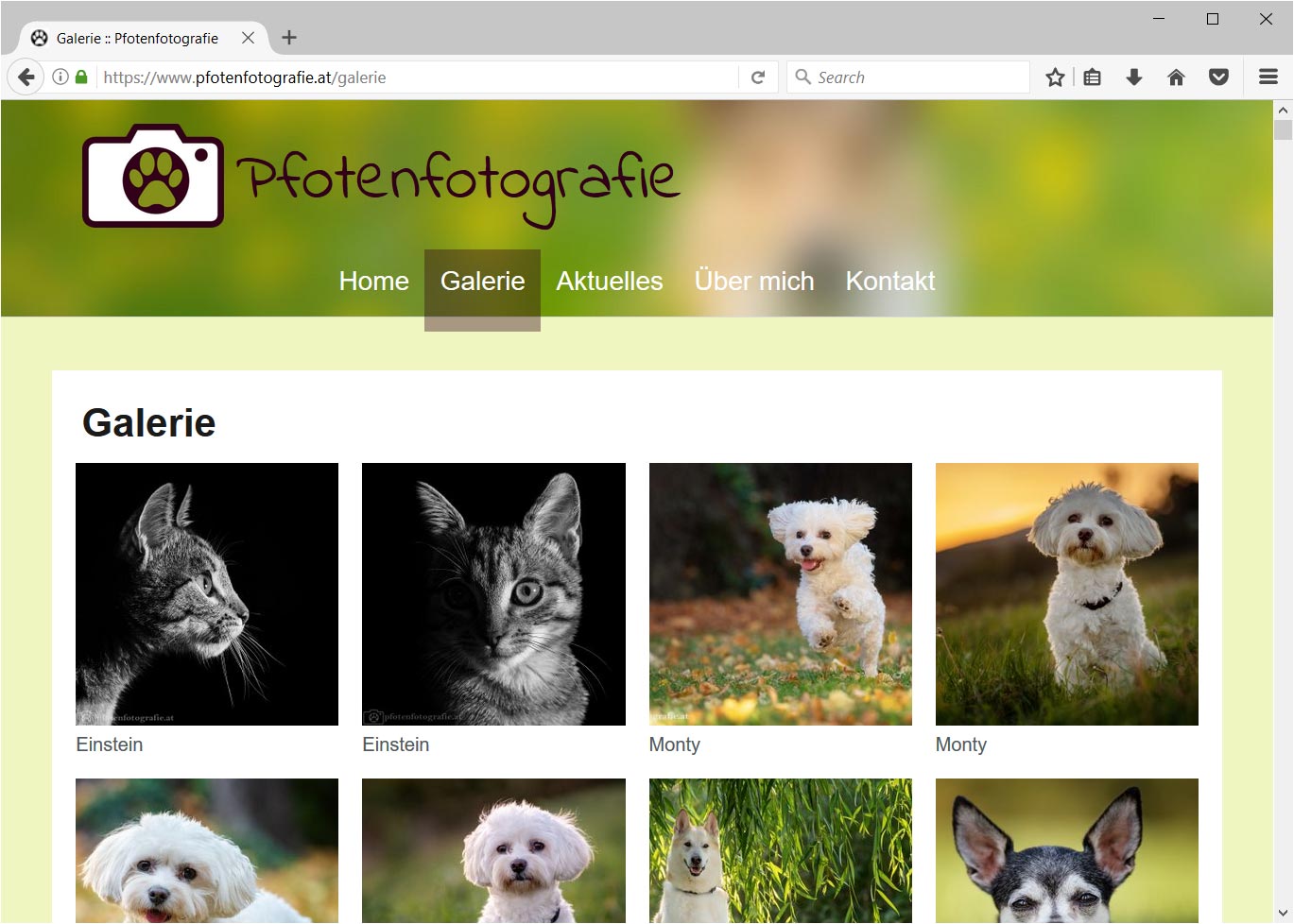The width and height of the screenshot is (1294, 924).
Task: Open the Home menu item
Action: click(x=373, y=282)
